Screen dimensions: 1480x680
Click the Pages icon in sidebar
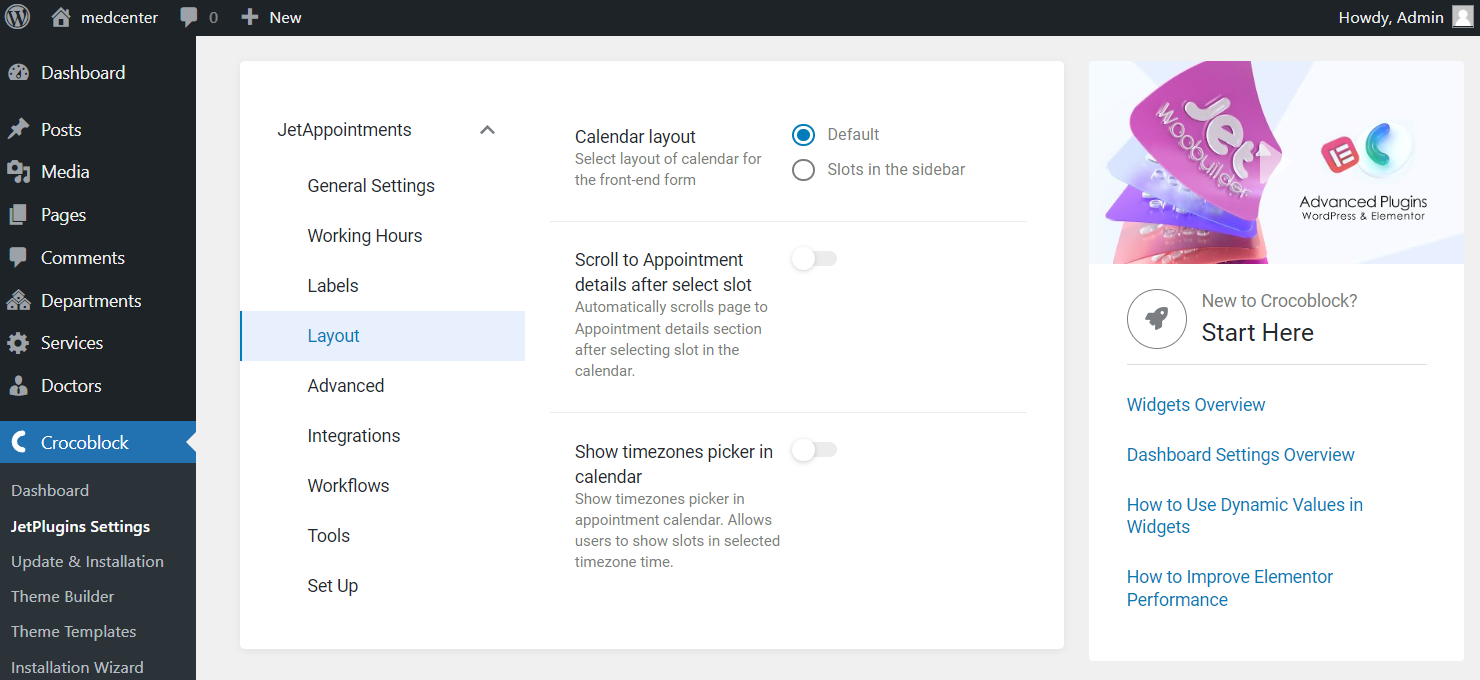(x=18, y=215)
